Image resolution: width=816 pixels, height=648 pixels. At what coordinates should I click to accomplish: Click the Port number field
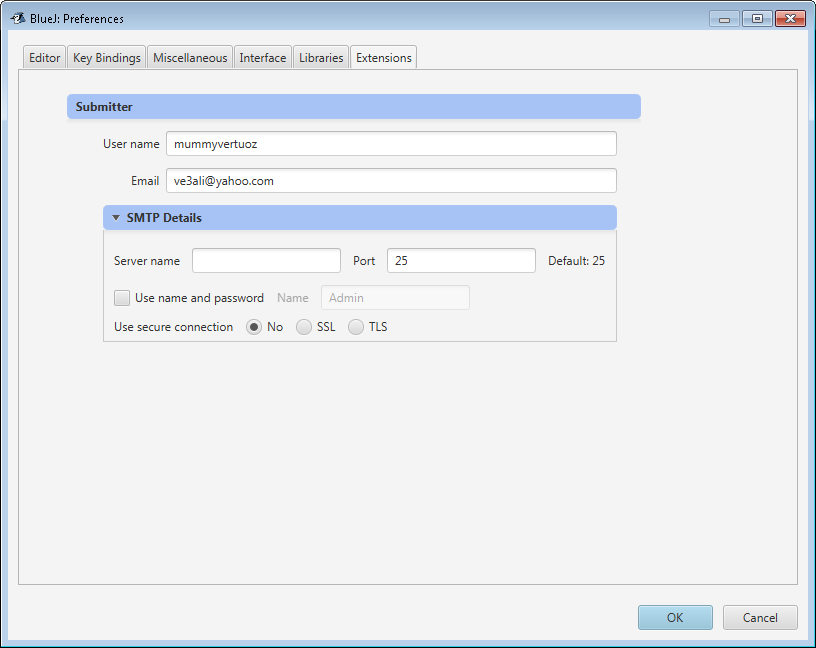[x=461, y=260]
